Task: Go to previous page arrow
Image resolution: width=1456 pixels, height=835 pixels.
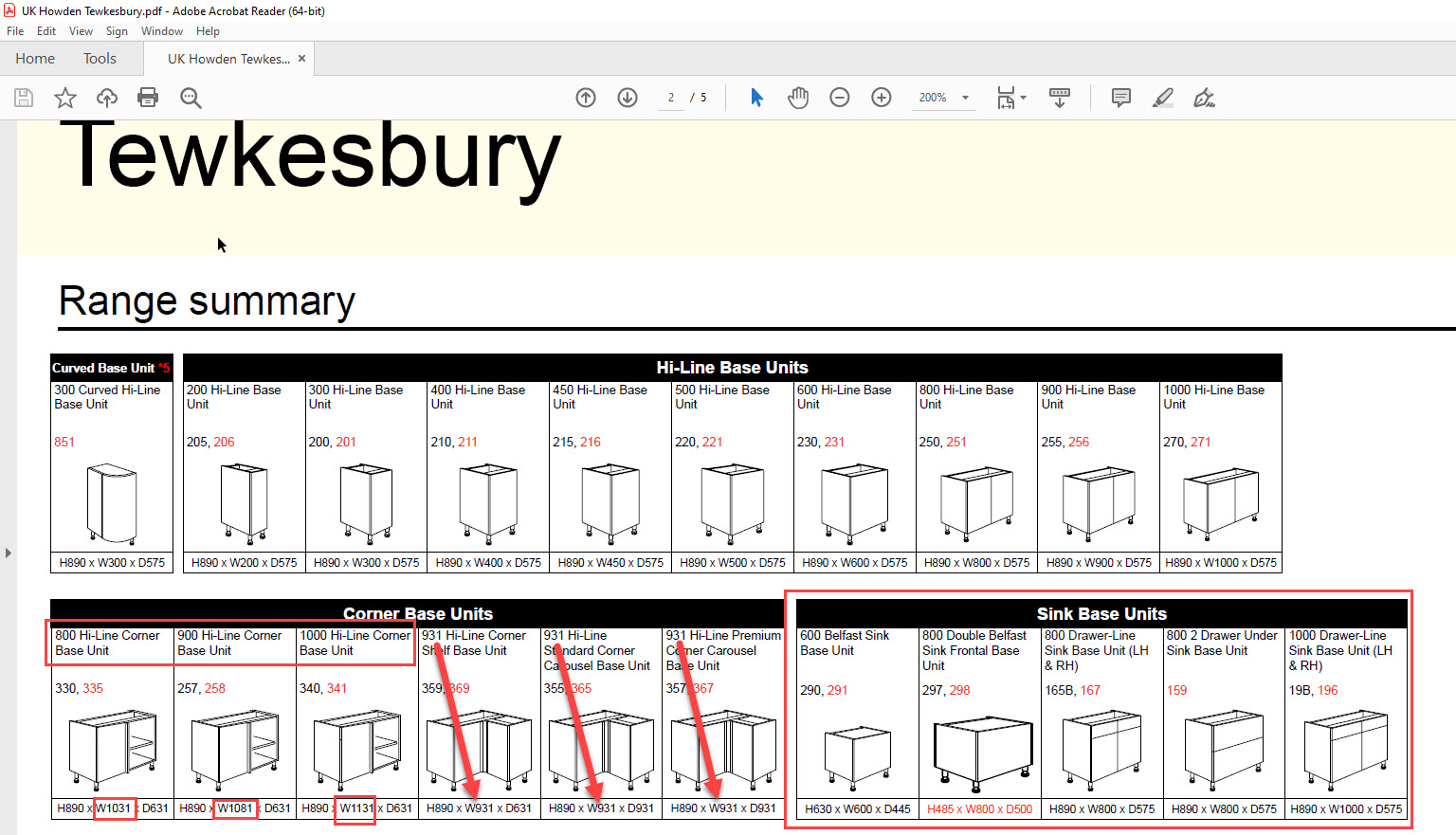Action: 586,98
